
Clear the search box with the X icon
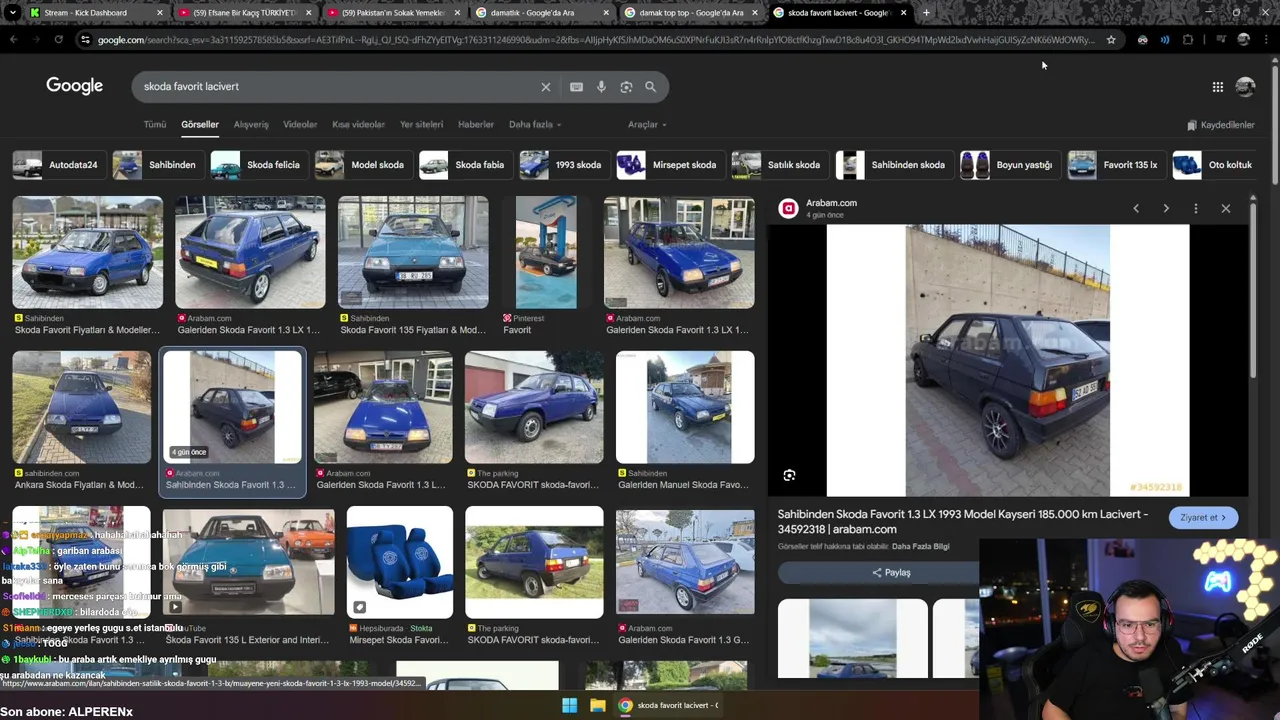pos(546,87)
